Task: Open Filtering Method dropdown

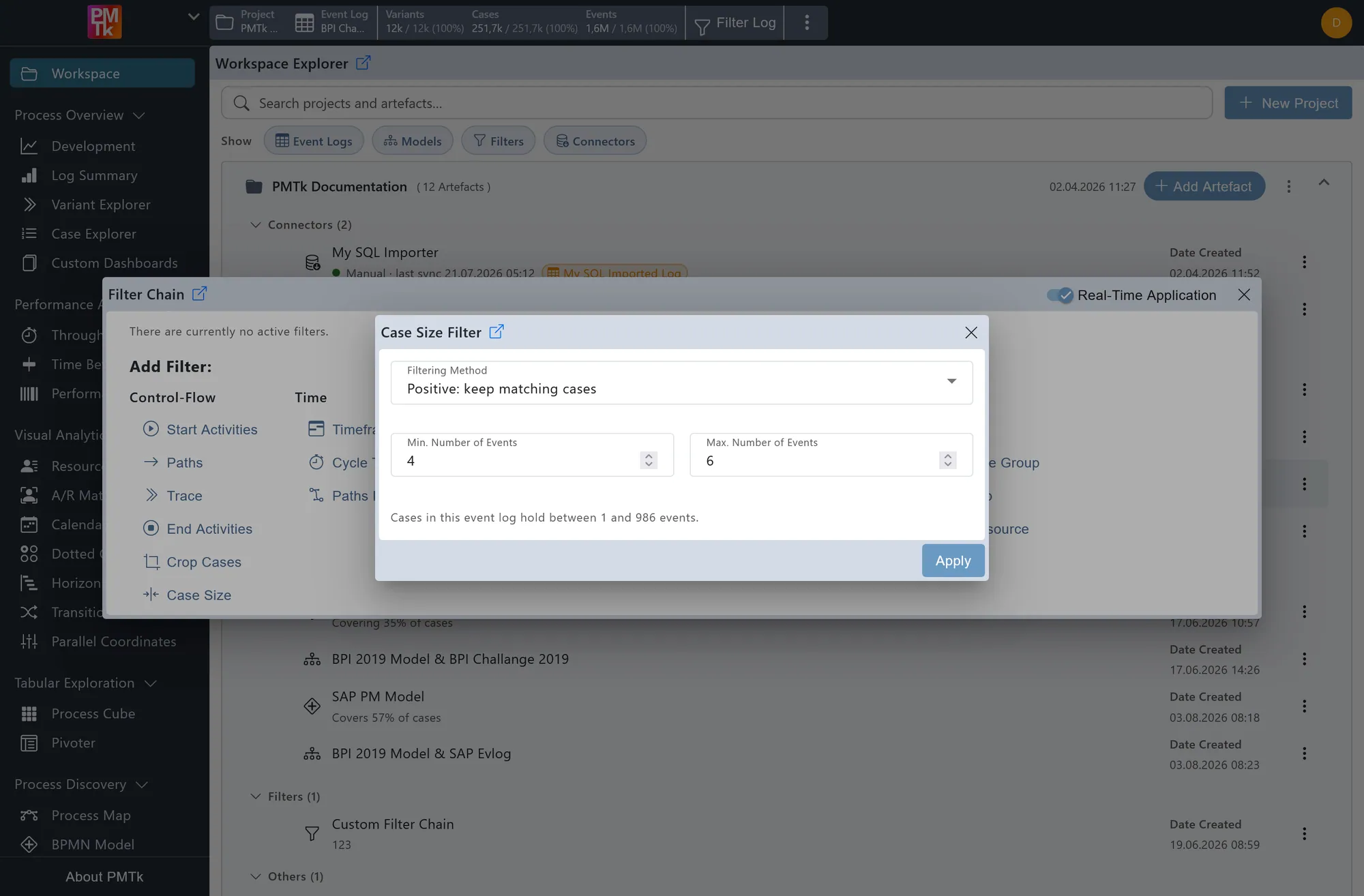Action: pyautogui.click(x=682, y=383)
